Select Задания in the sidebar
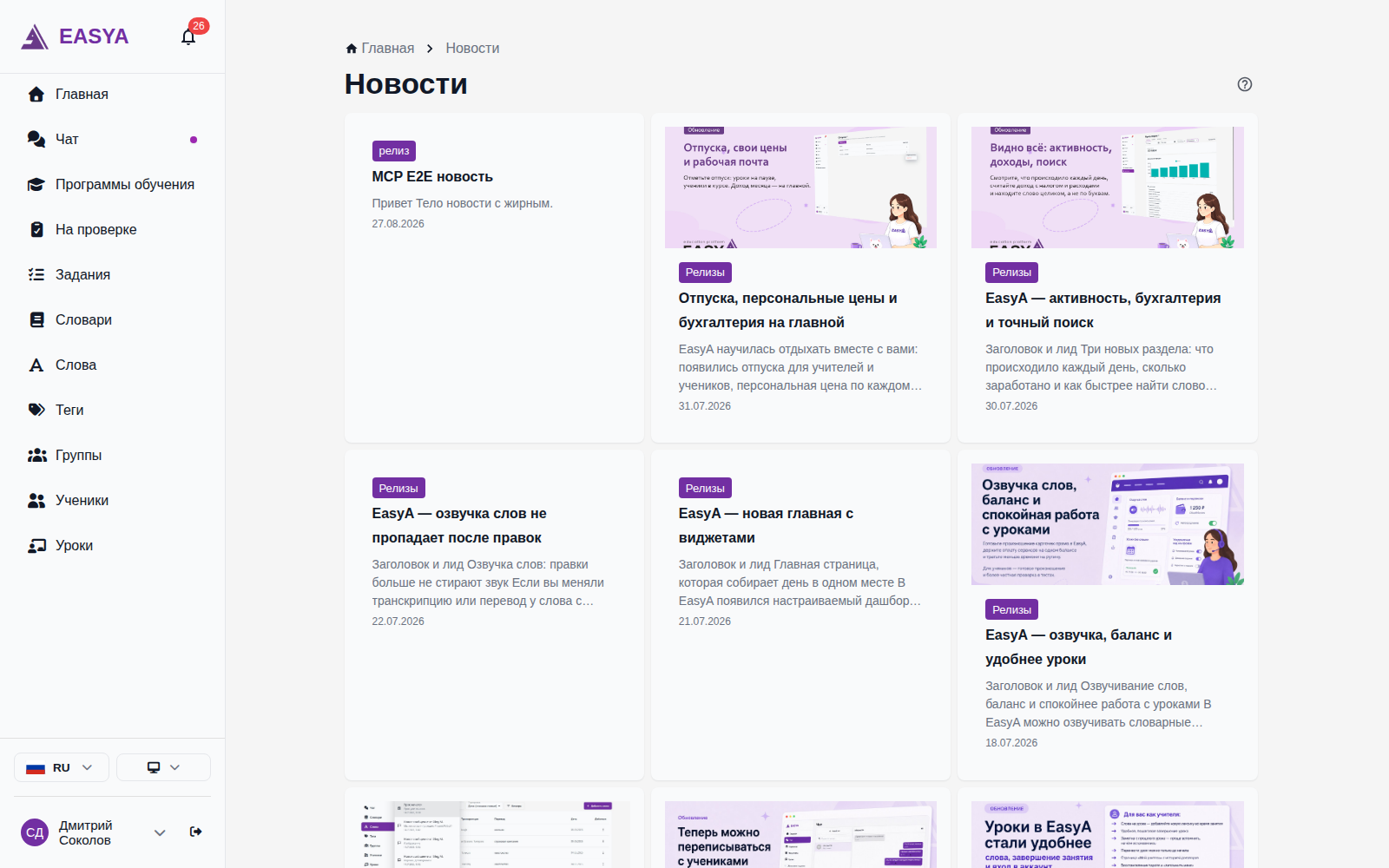 (x=82, y=274)
